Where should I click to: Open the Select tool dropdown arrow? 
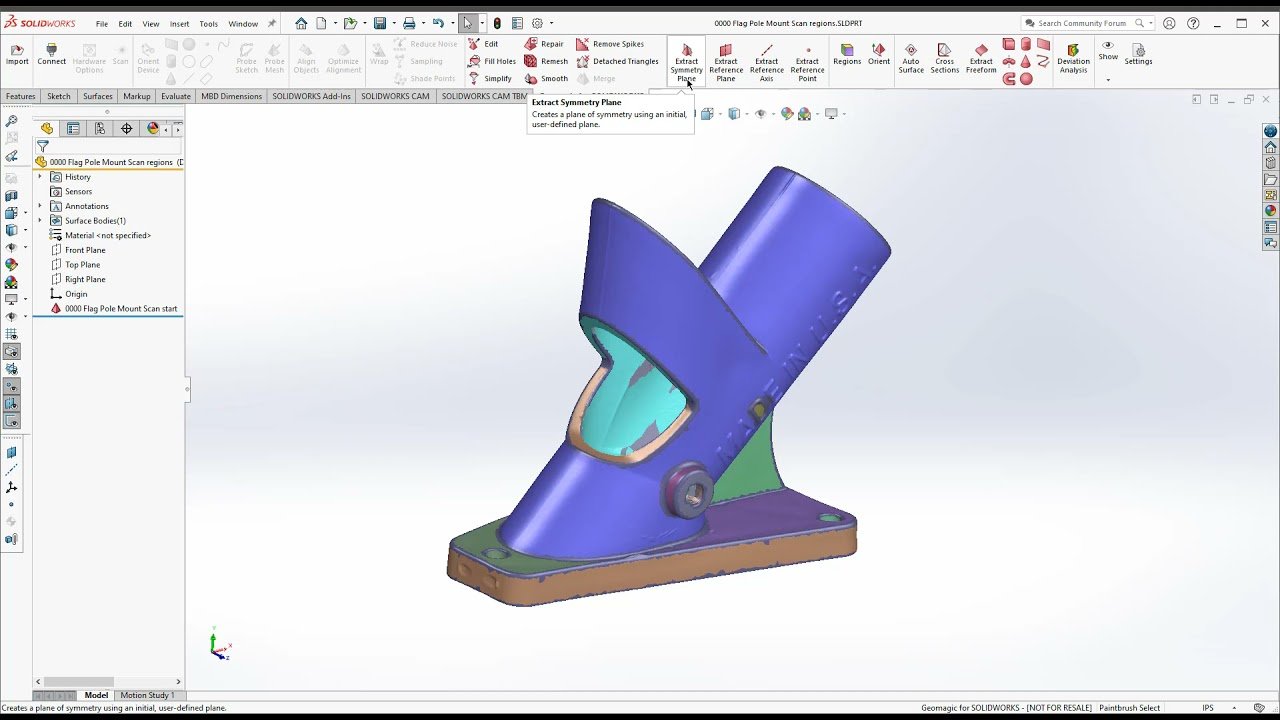click(x=482, y=23)
